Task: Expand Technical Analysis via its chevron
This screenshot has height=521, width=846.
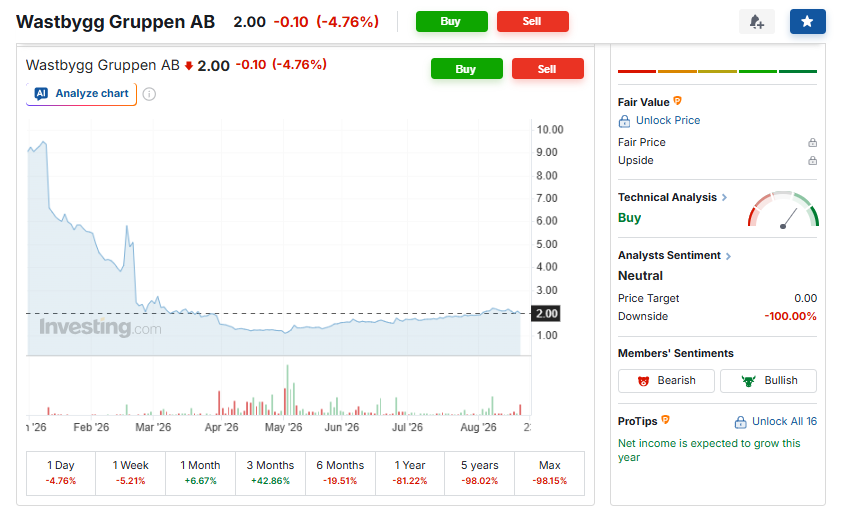Action: (725, 197)
